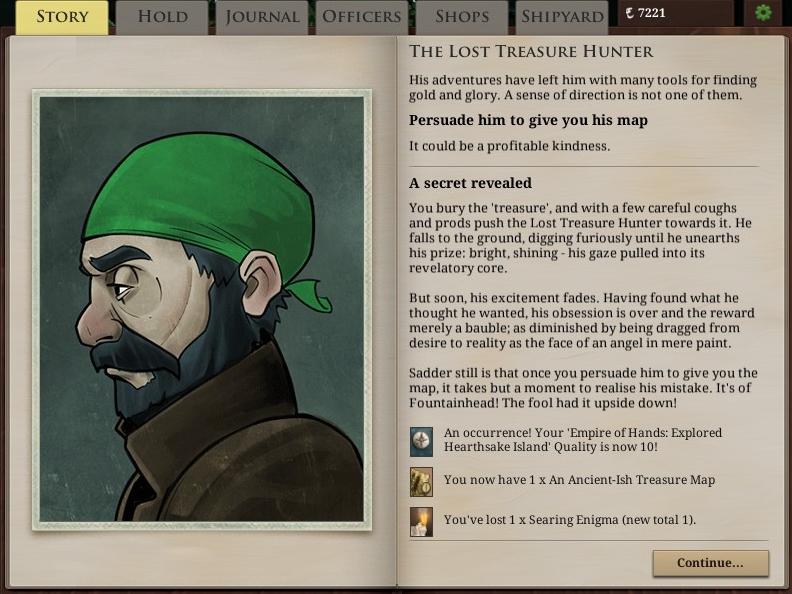Viewport: 792px width, 594px height.
Task: Click 'Persuade him to give you his map' heading
Action: click(528, 120)
